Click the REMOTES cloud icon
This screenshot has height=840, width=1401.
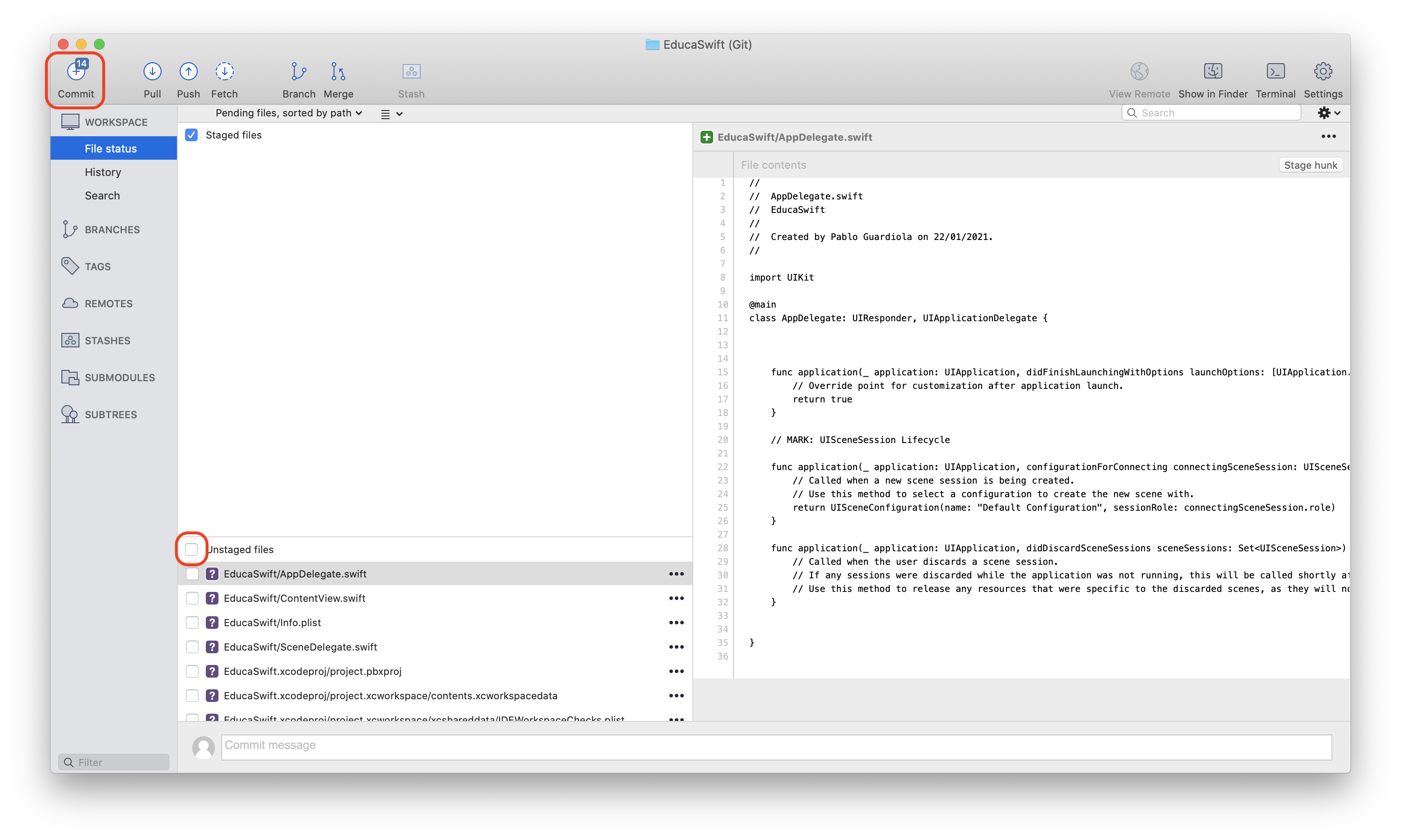point(70,304)
